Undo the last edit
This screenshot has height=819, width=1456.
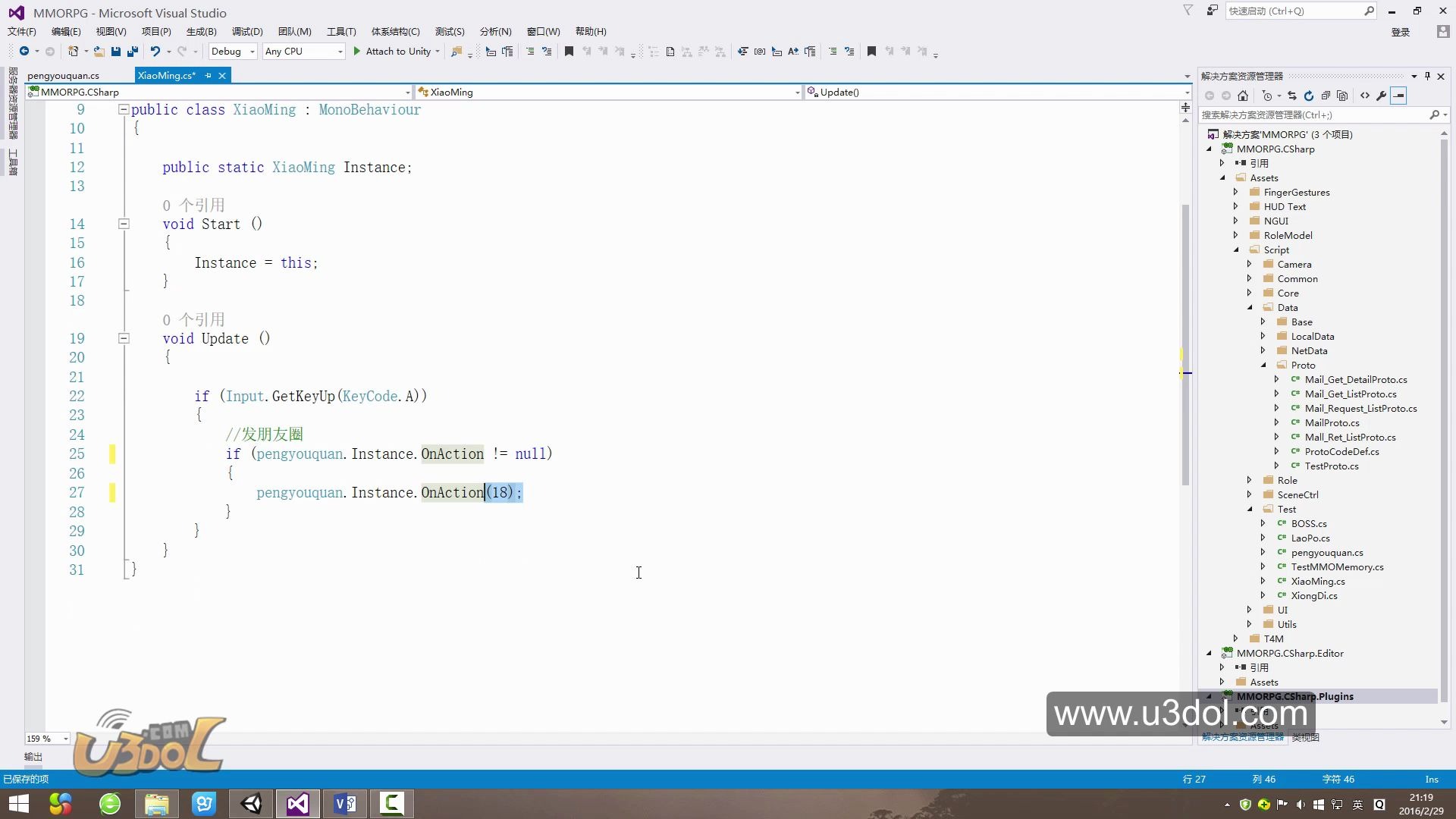tap(155, 52)
